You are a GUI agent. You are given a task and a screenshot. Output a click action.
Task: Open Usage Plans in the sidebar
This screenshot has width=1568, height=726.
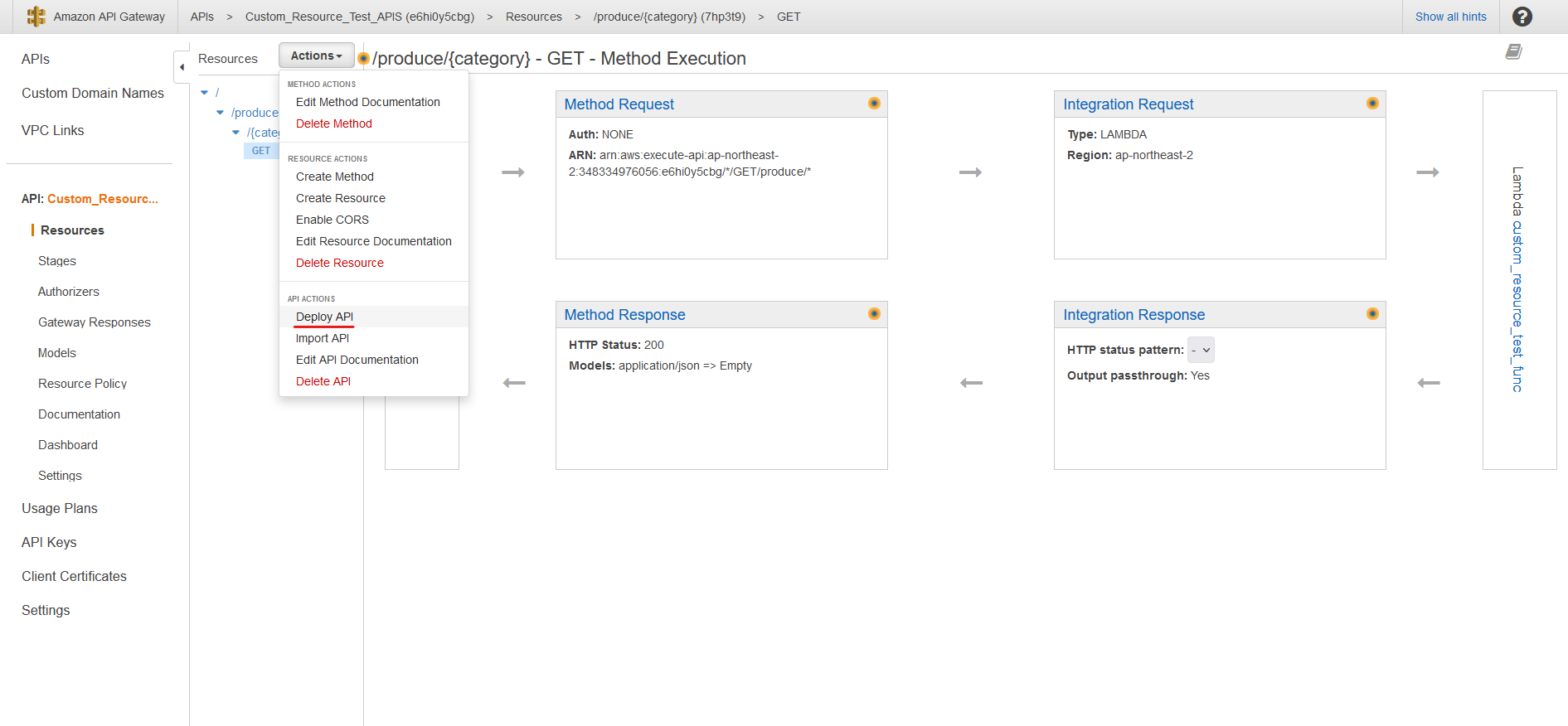[x=60, y=508]
